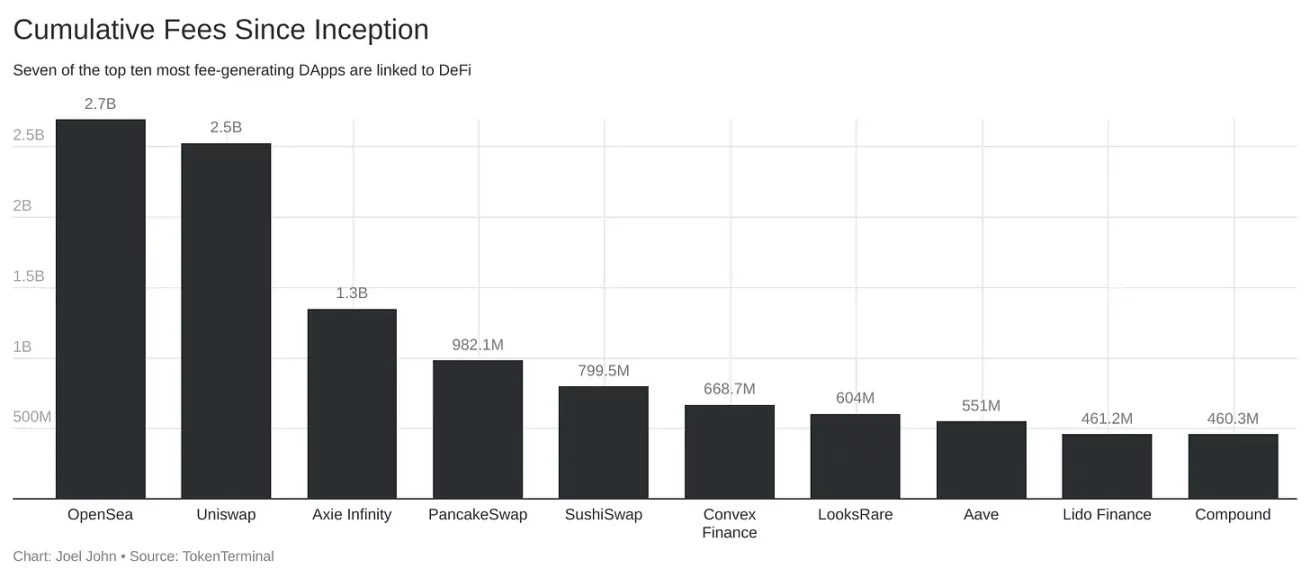Click the SushiSwap bar
This screenshot has height=578, width=1310.
(604, 443)
